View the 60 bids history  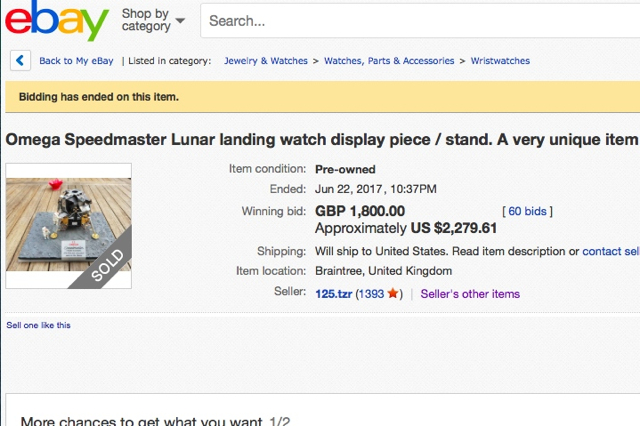tap(529, 211)
